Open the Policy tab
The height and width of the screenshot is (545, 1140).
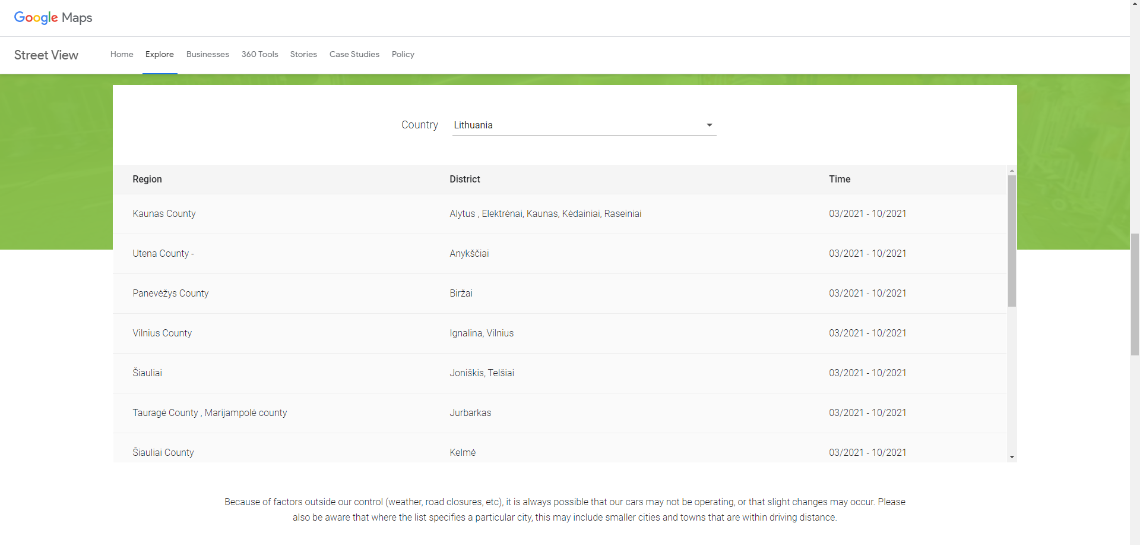[403, 54]
